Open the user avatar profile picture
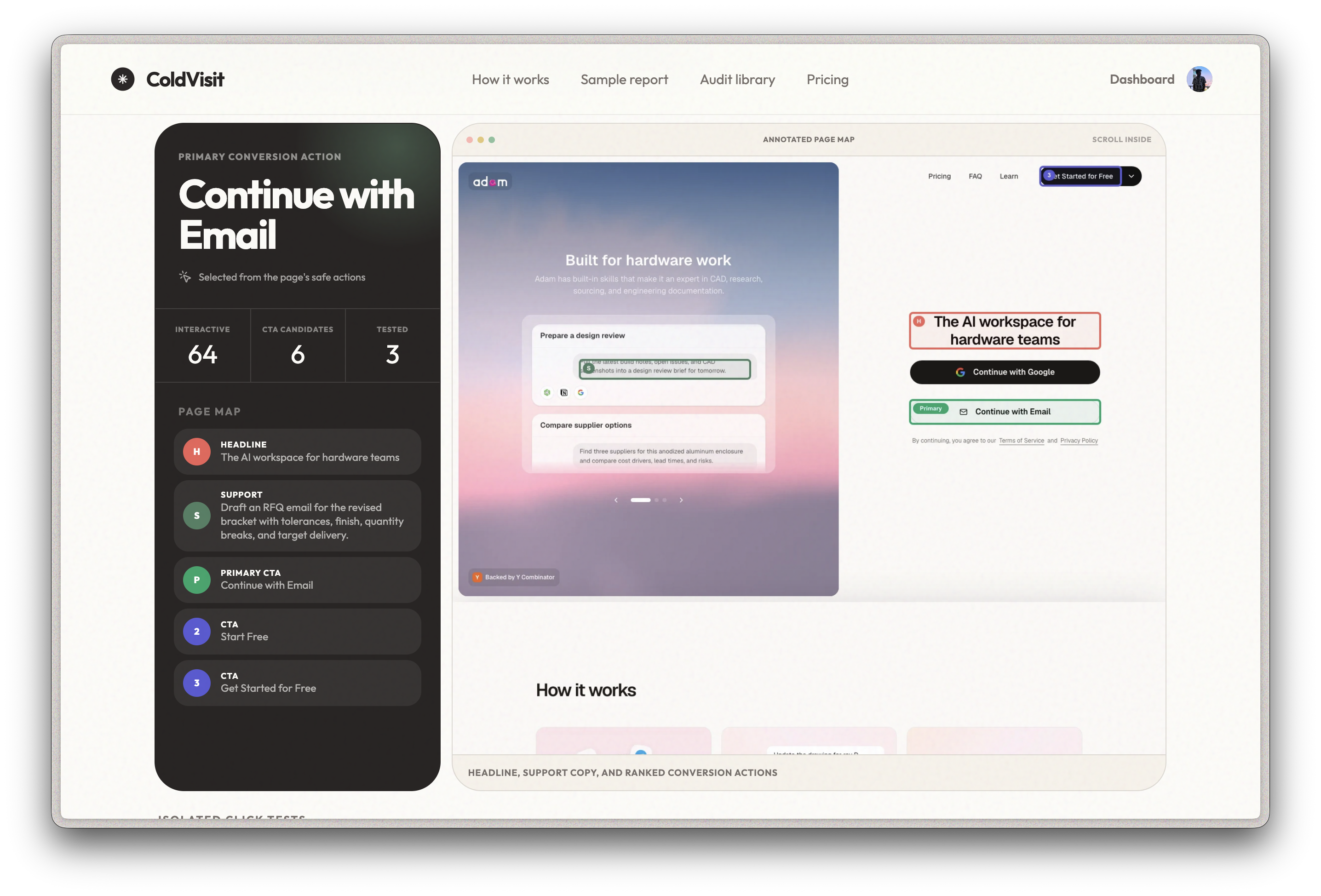This screenshot has width=1321, height=896. 1199,79
